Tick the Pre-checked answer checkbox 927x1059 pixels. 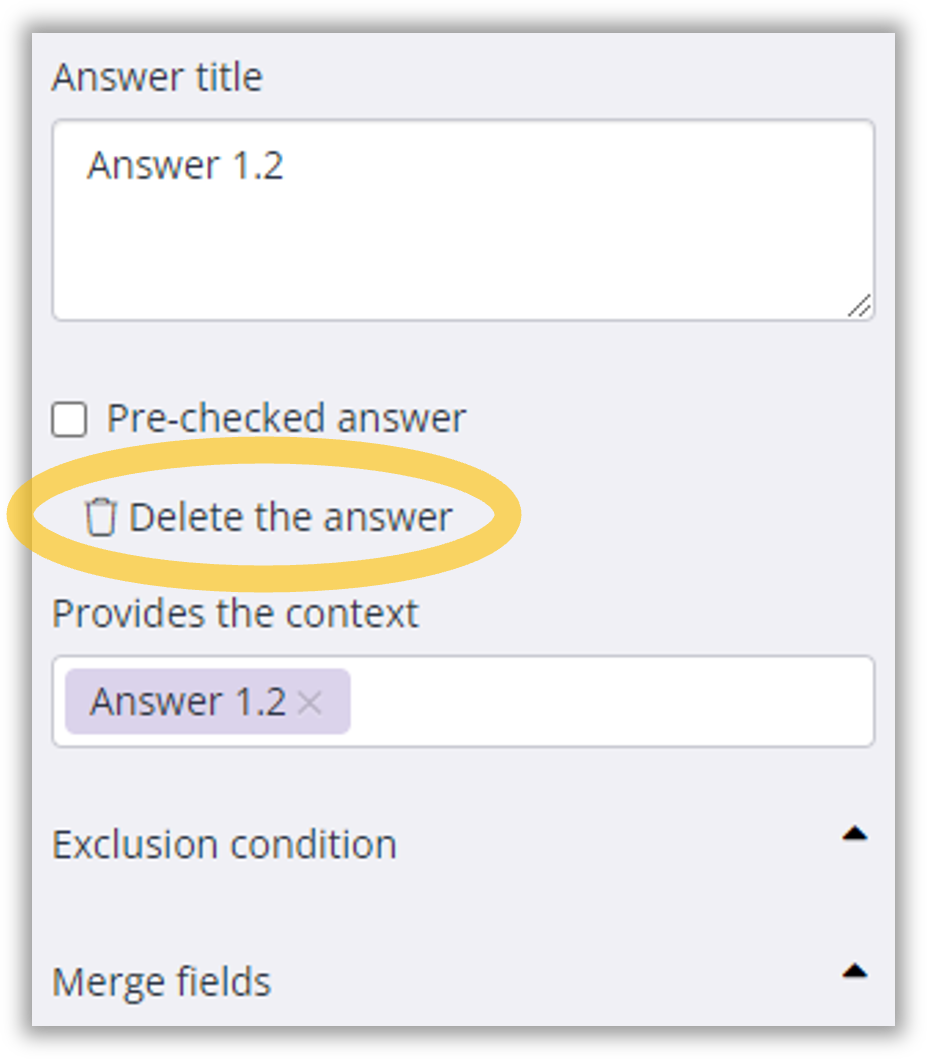pyautogui.click(x=69, y=420)
